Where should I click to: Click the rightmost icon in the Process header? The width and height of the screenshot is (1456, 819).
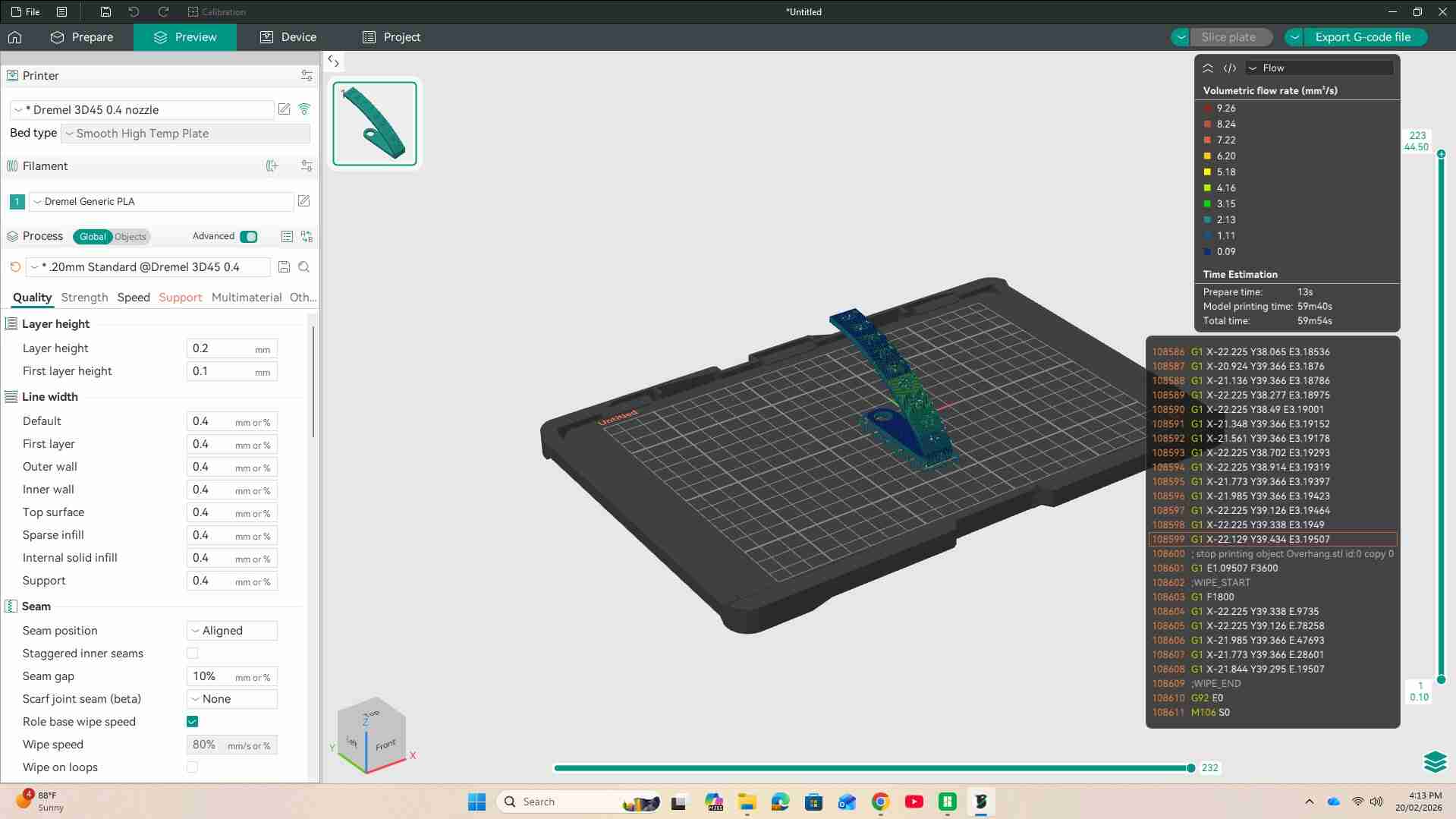307,237
